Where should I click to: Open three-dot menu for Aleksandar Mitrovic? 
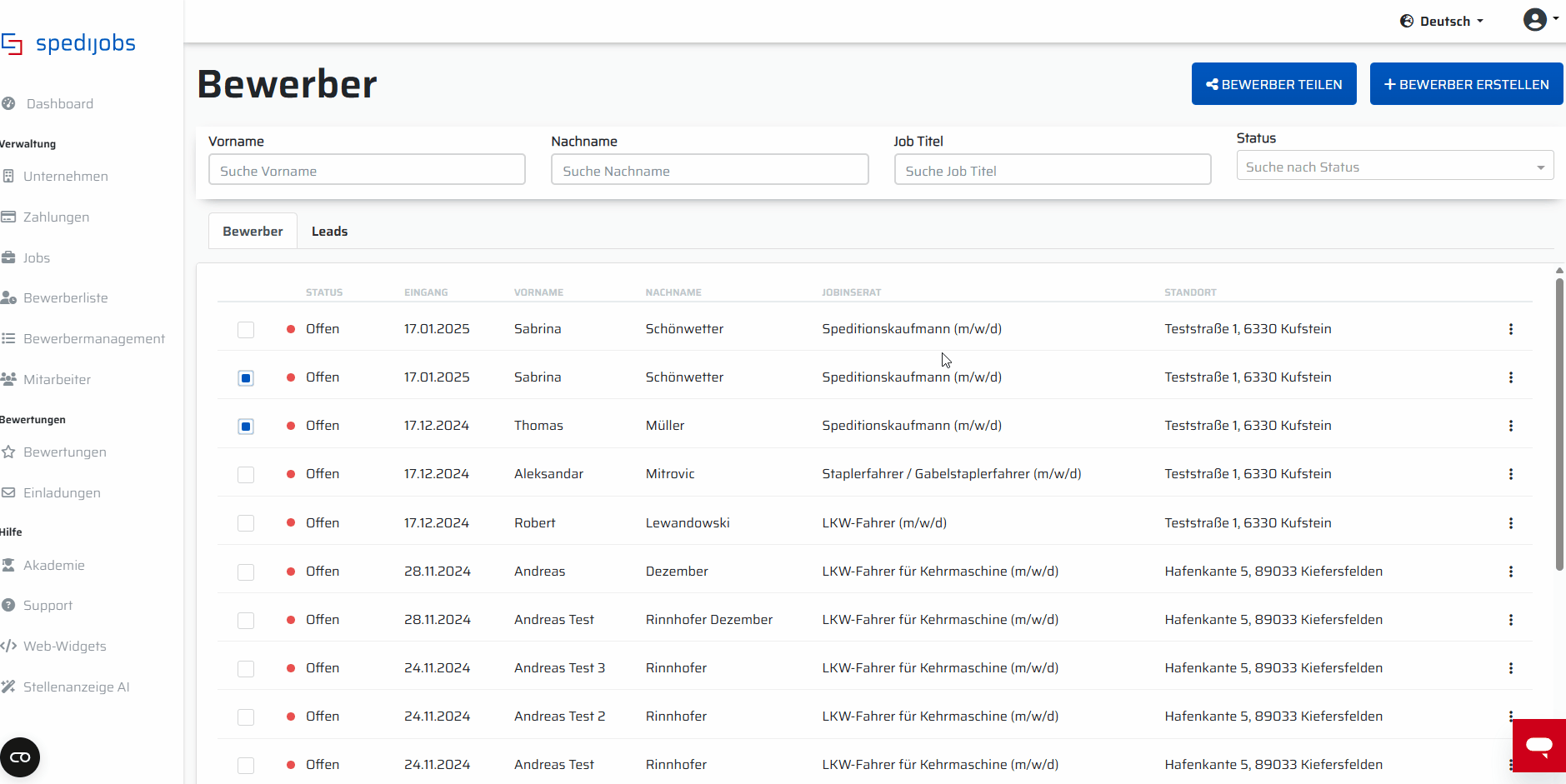pos(1510,474)
